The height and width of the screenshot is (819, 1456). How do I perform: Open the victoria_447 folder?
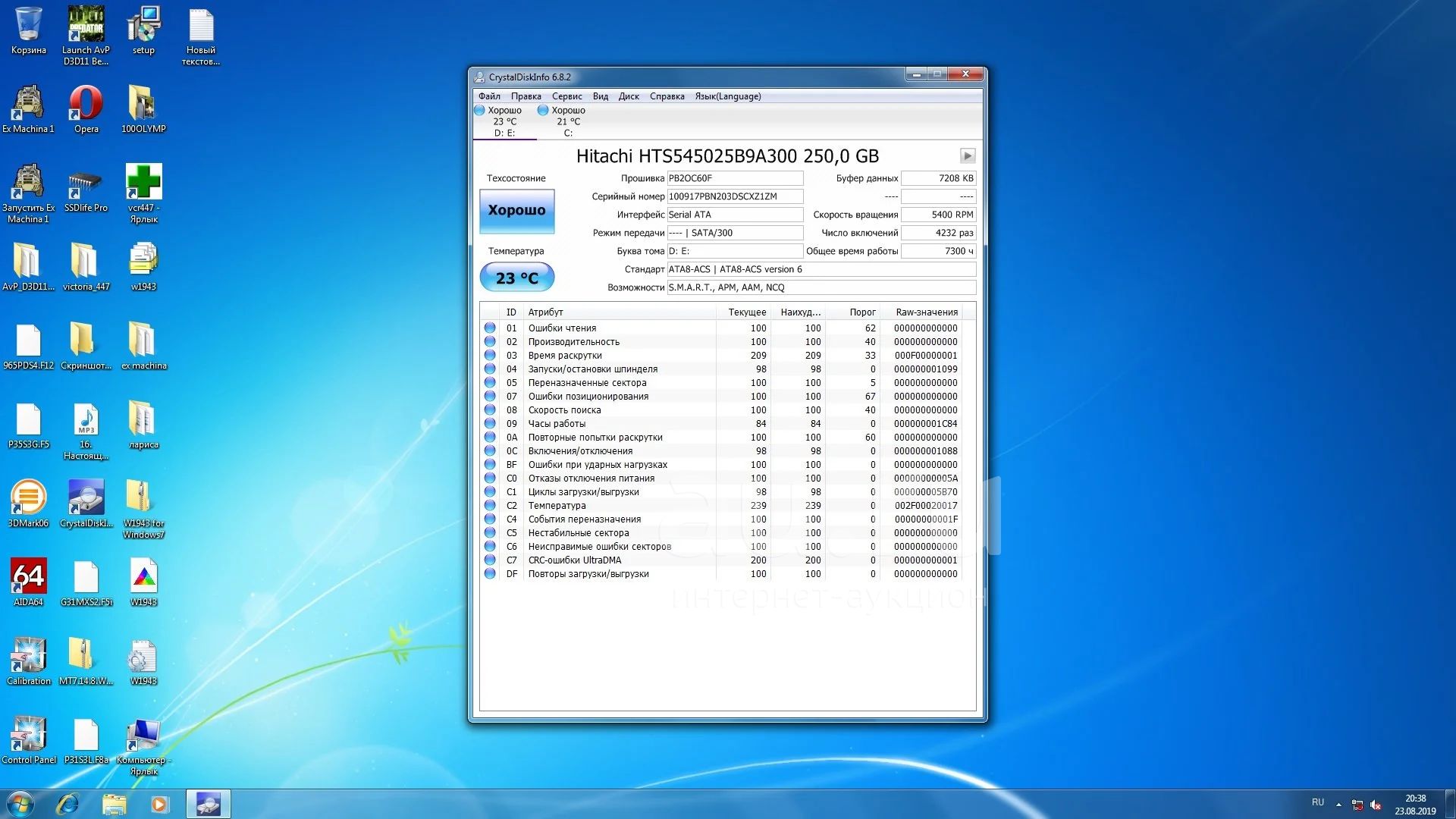pyautogui.click(x=86, y=267)
